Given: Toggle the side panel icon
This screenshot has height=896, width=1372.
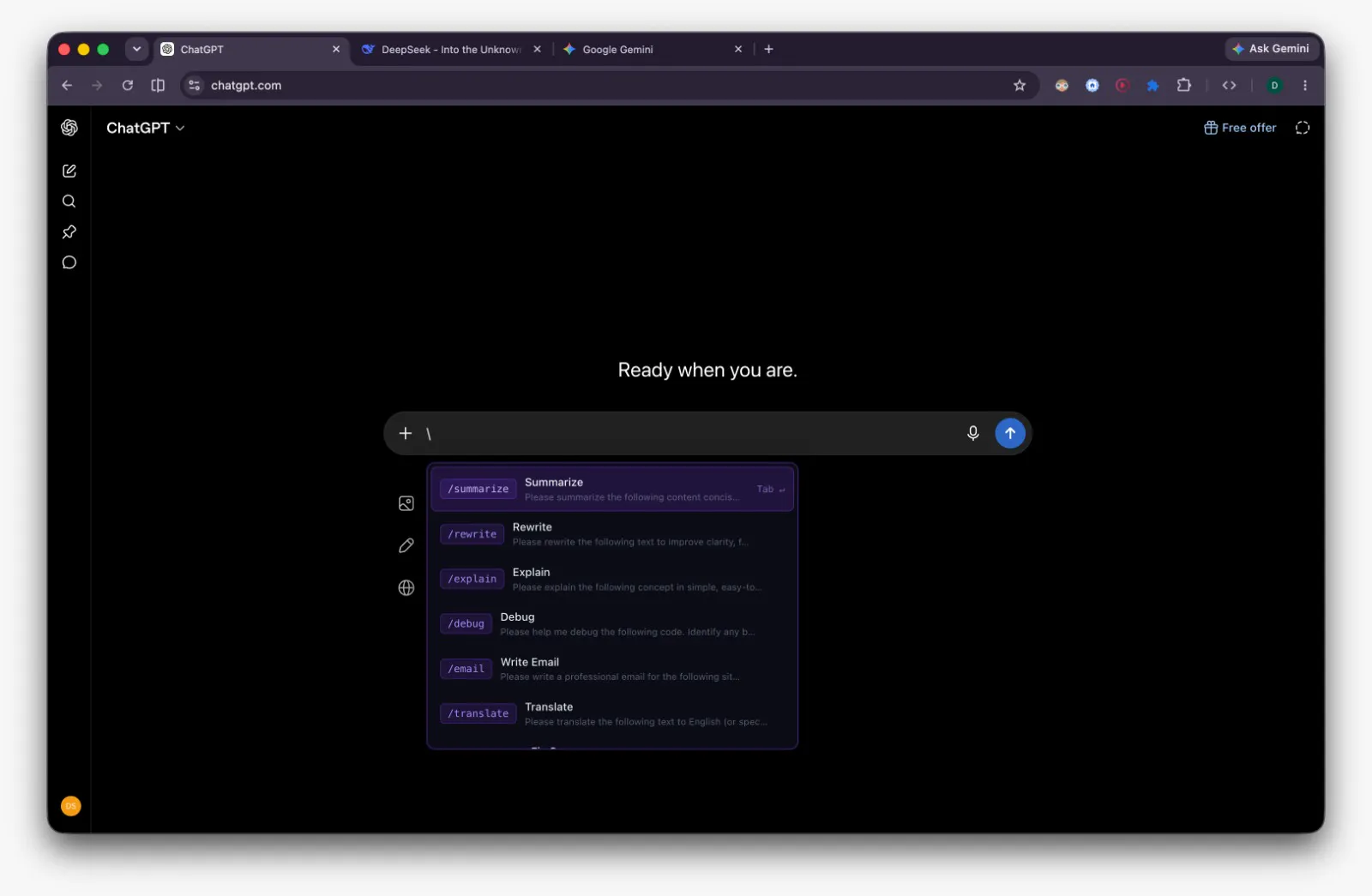Looking at the screenshot, I should 158,85.
